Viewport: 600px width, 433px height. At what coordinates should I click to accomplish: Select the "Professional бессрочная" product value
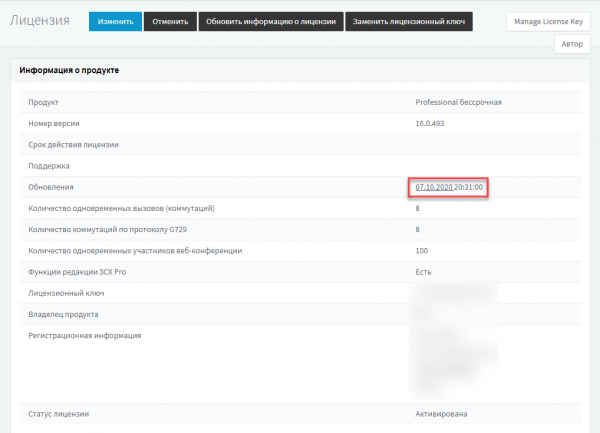pos(458,102)
